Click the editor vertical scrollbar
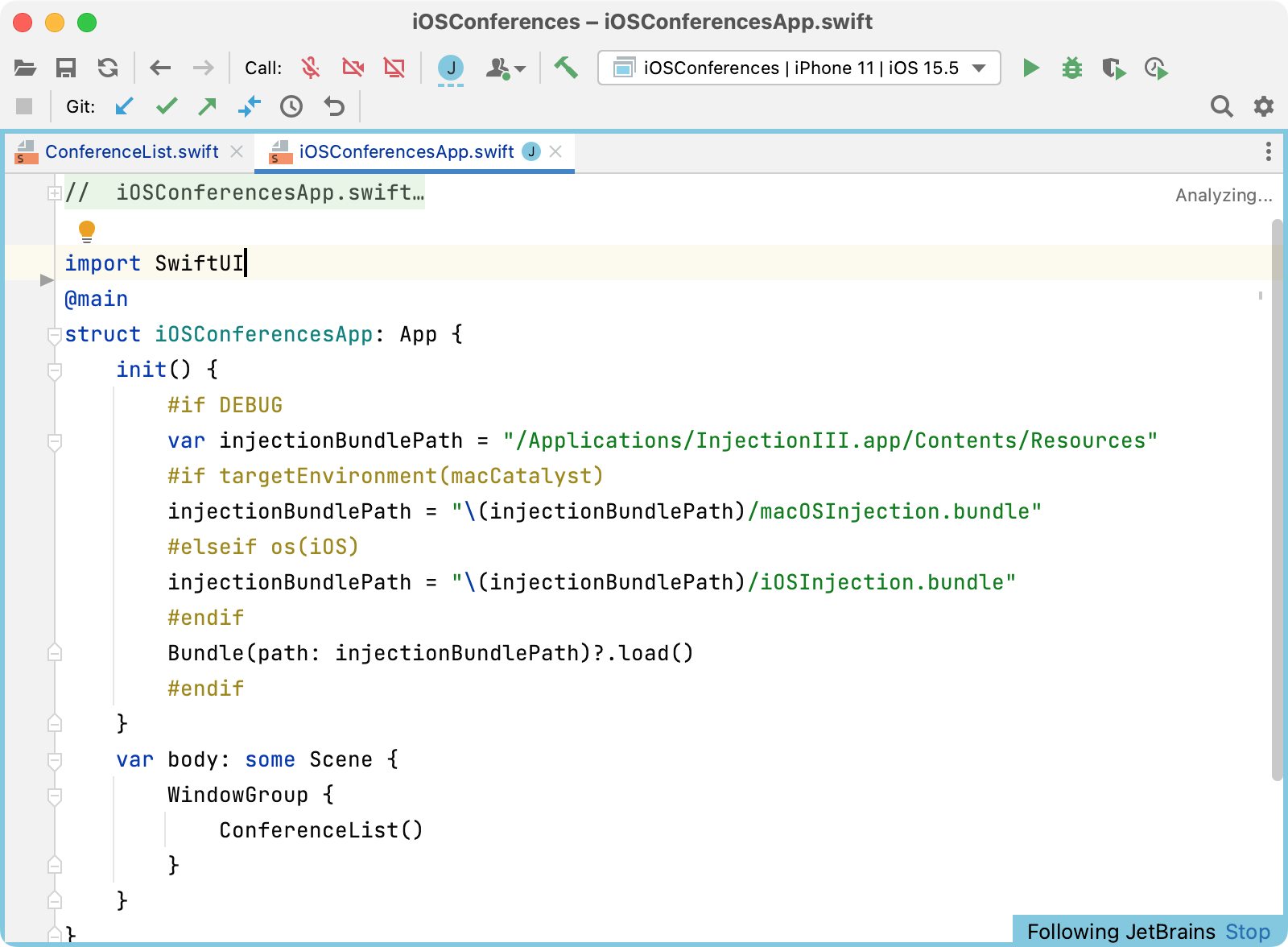 1277,499
